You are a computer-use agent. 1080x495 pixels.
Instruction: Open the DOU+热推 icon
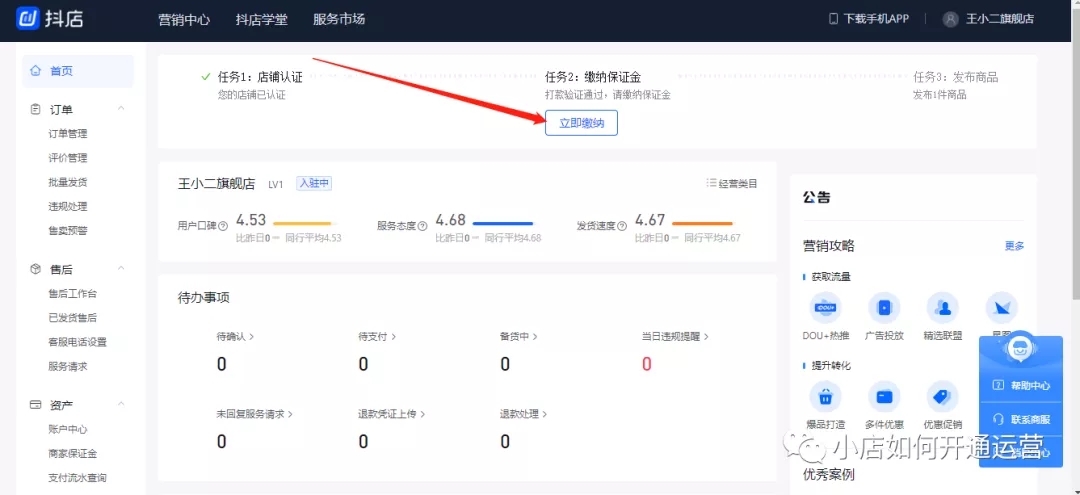(825, 308)
